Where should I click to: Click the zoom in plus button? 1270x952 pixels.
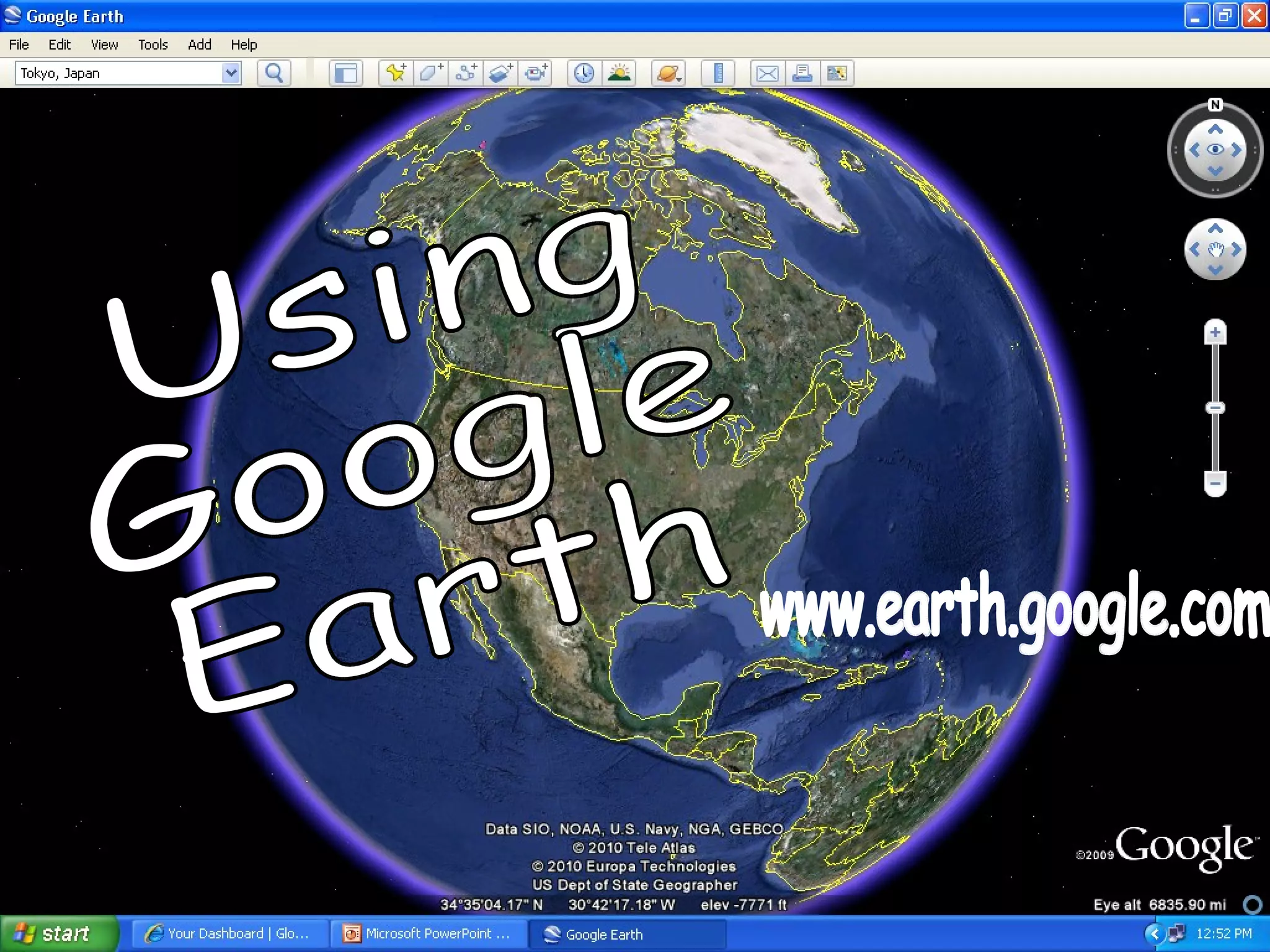coord(1215,333)
